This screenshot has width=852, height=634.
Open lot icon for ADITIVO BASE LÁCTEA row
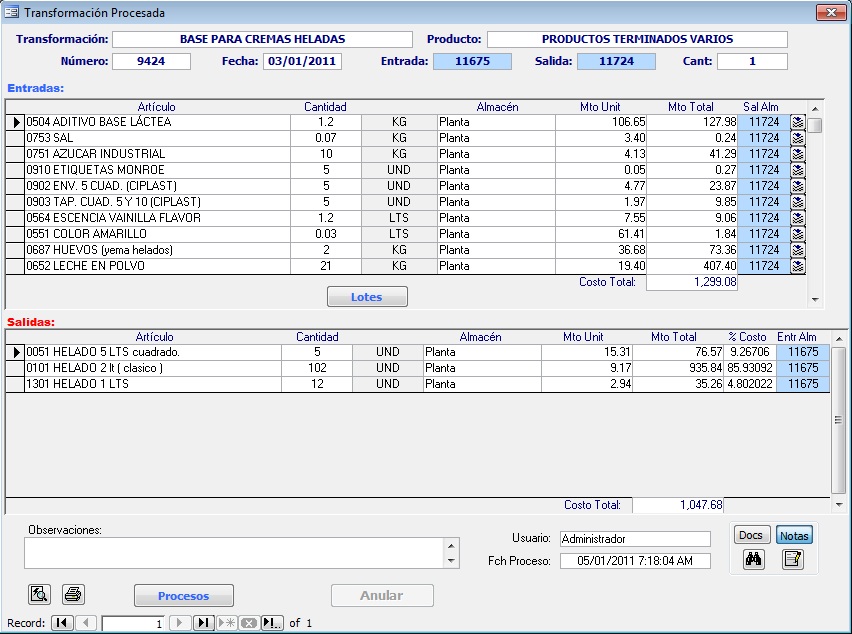797,122
